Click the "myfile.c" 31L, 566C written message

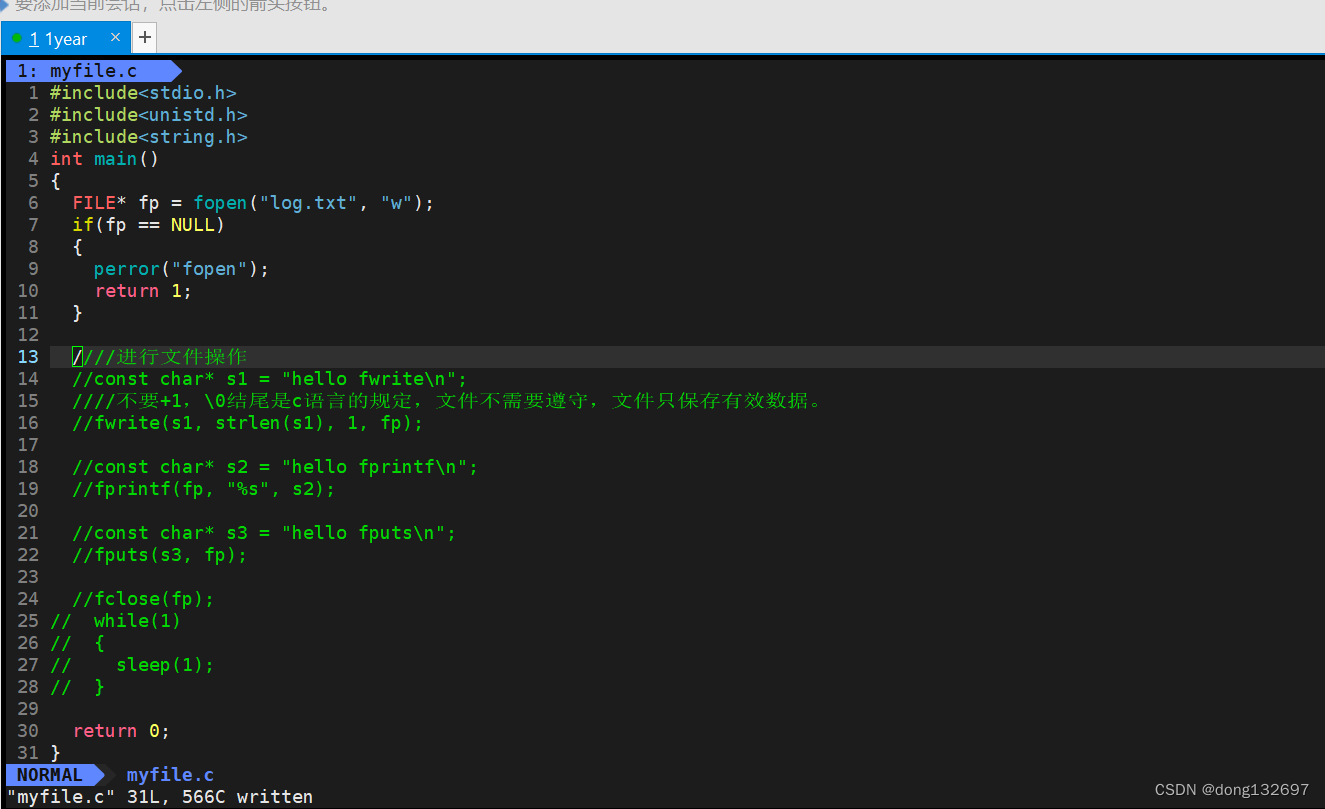tap(160, 797)
